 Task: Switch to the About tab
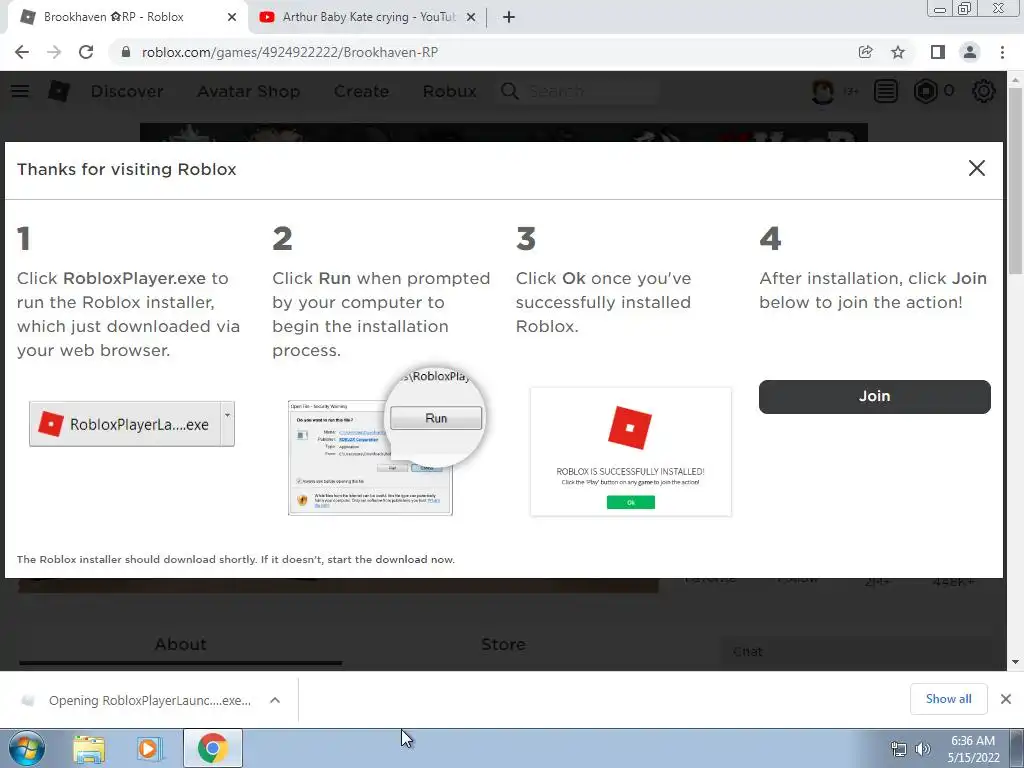tap(180, 645)
